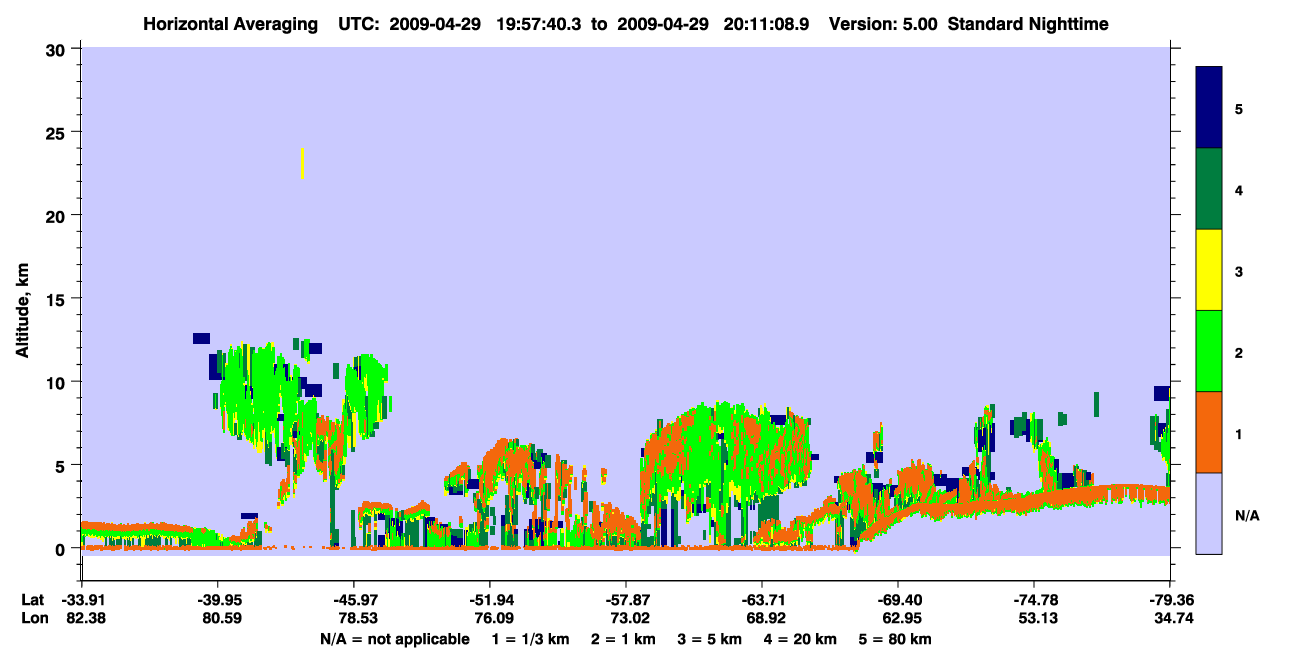
Task: Click the latitude value -79.36
Action: point(1170,600)
